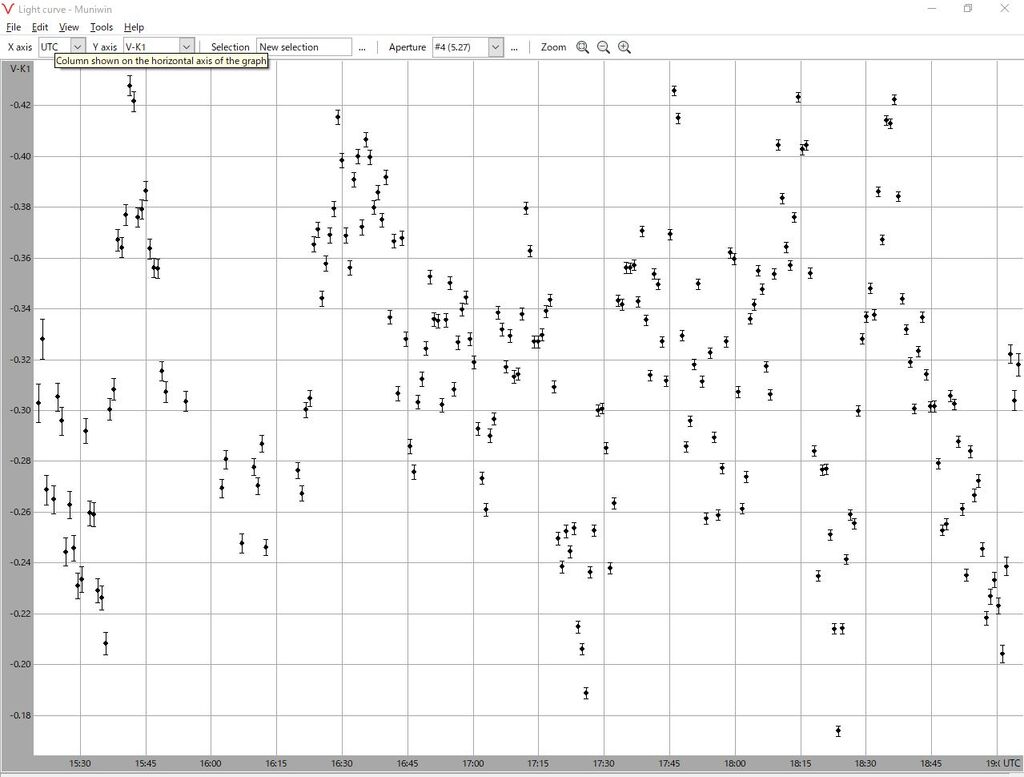
Task: Open the File menu
Action: pos(13,27)
